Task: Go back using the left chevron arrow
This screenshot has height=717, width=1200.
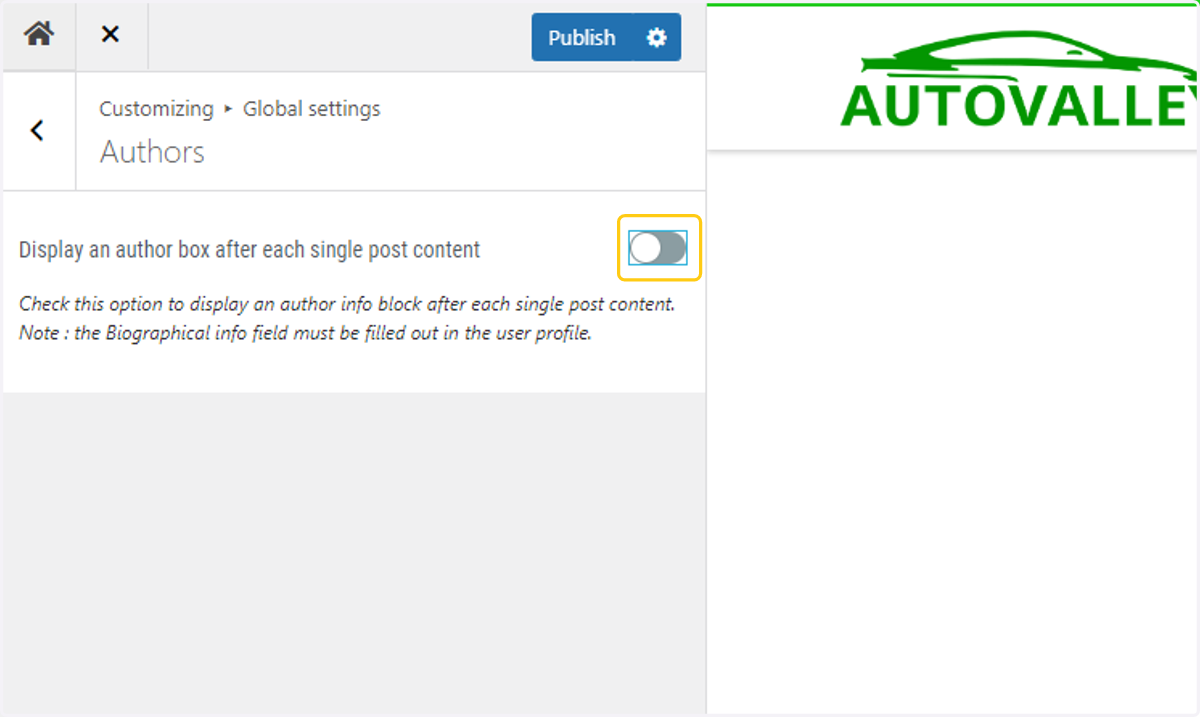Action: [38, 130]
